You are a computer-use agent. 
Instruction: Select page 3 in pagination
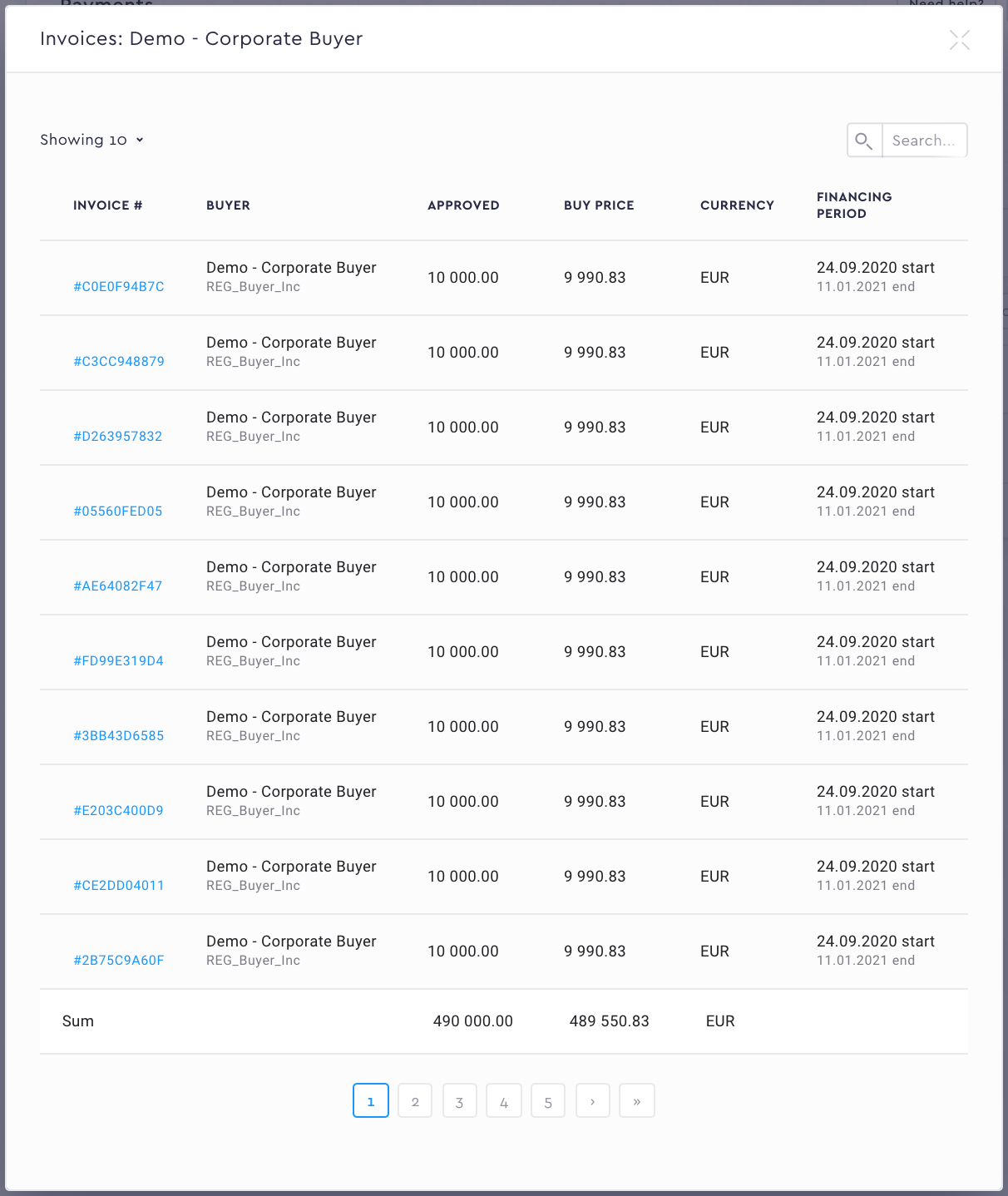(x=459, y=1101)
